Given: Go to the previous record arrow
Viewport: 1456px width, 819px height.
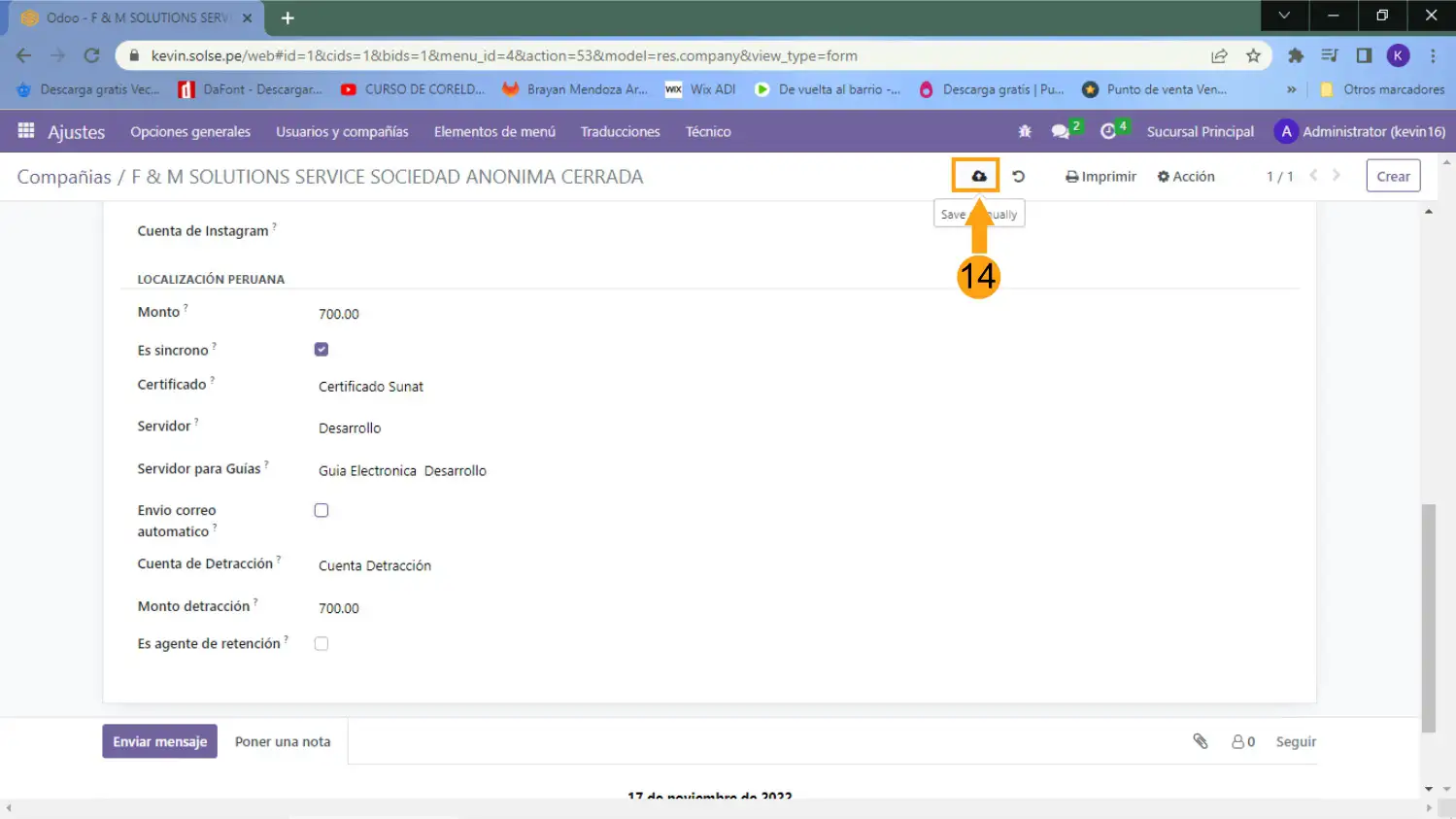Looking at the screenshot, I should point(1313,176).
